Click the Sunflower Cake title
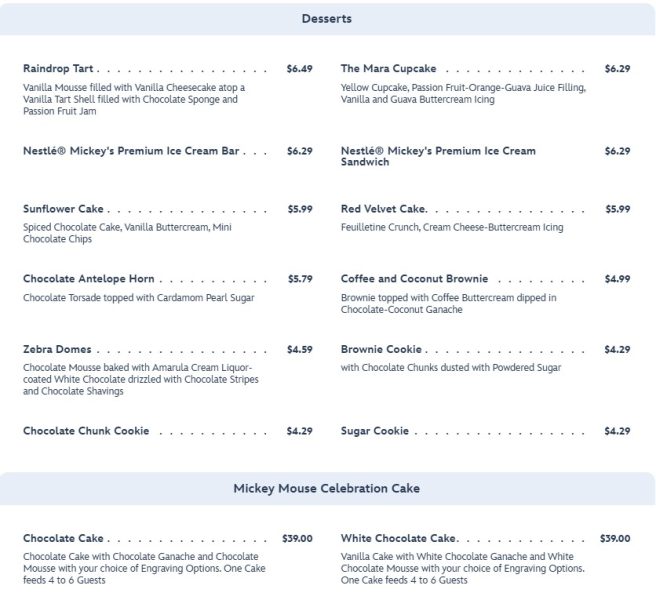 pyautogui.click(x=63, y=209)
